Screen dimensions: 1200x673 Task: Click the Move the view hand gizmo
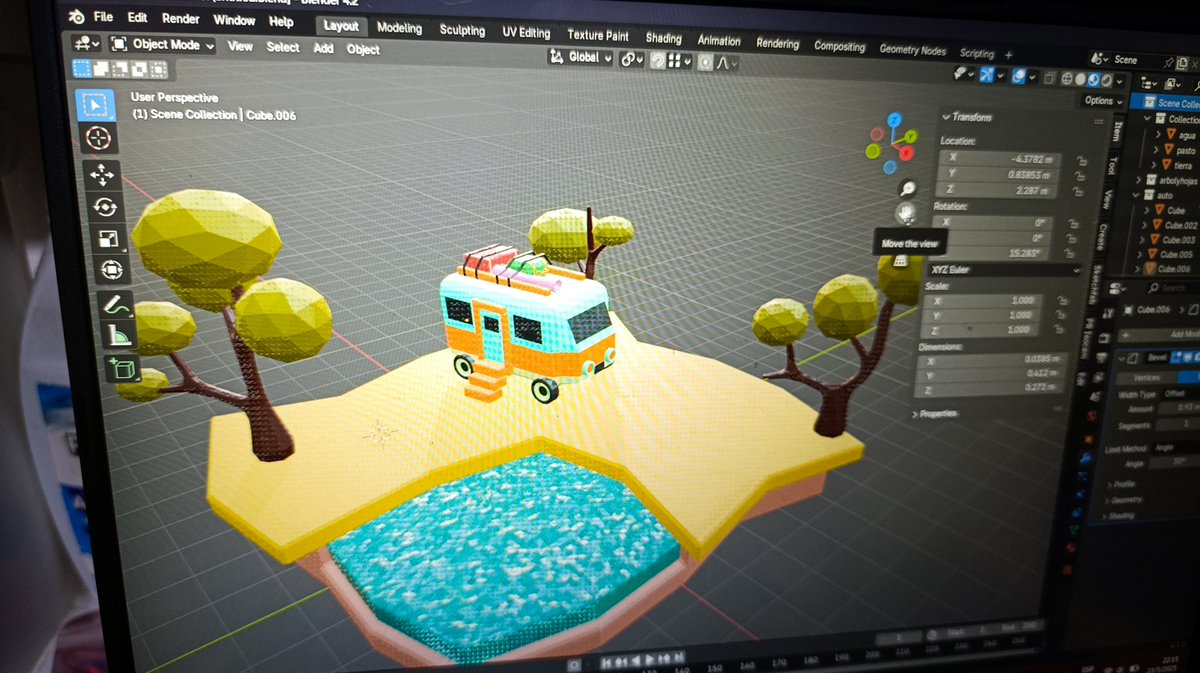[907, 212]
